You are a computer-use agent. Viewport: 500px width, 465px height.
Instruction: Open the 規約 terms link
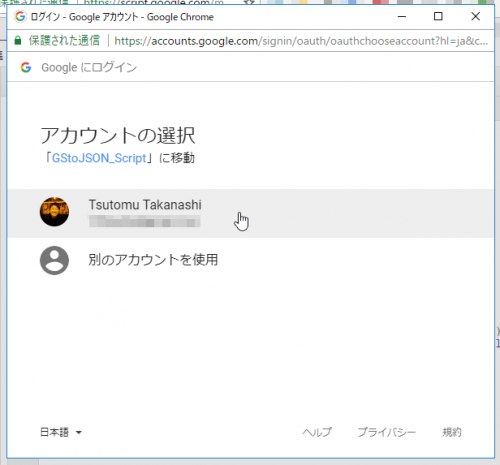[x=452, y=432]
